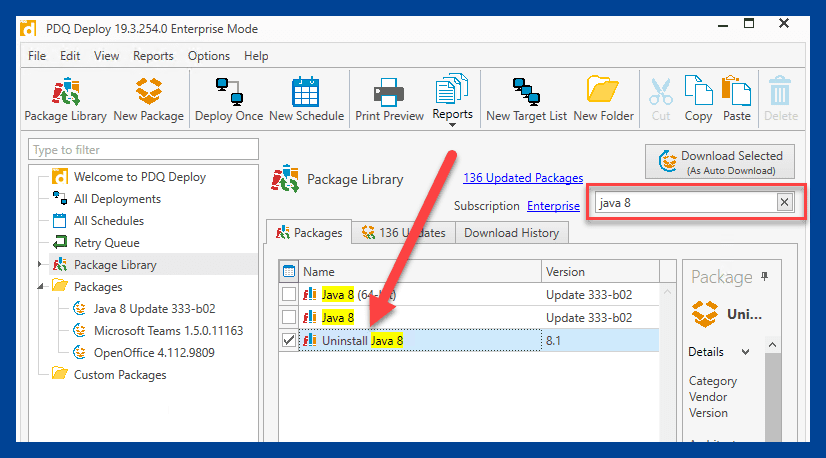Click the Package Library heading icon
Screen dimensions: 826x458
tap(285, 178)
